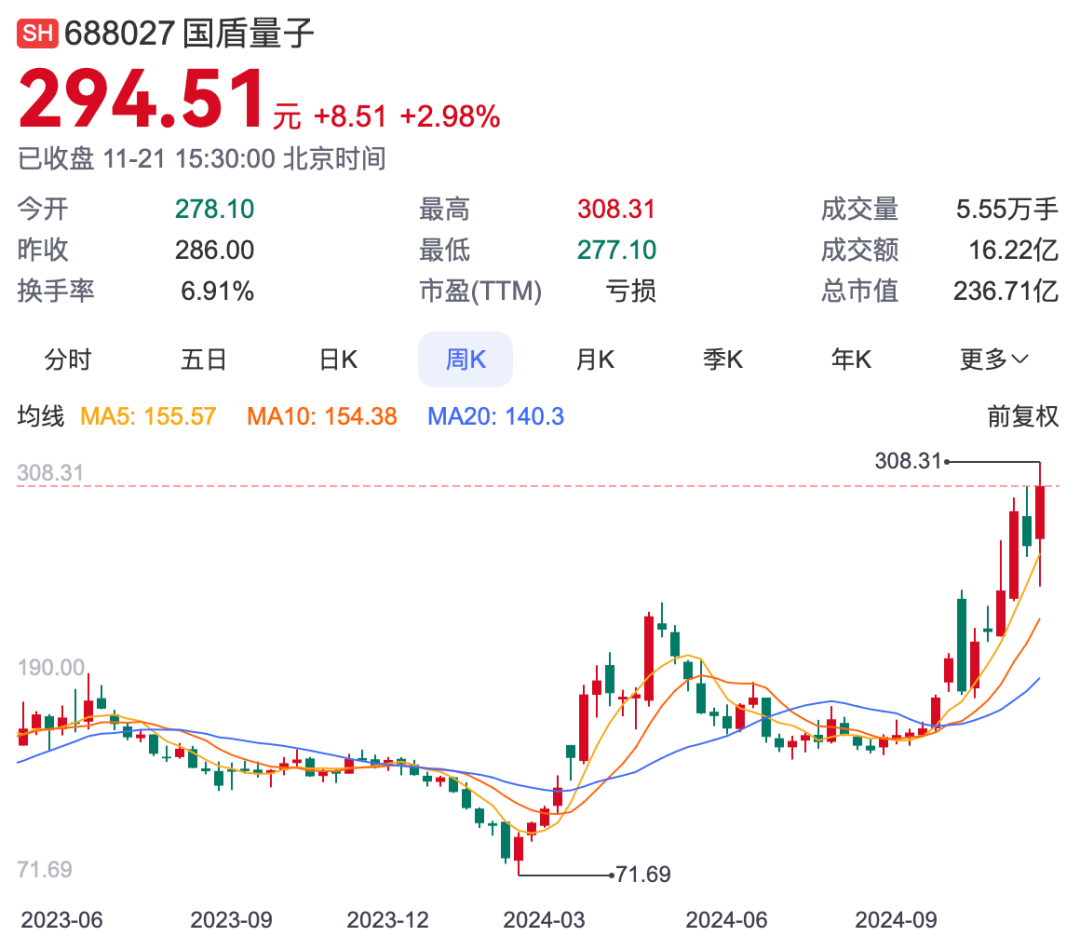Open the 月K monthly candlestick tab
Viewport: 1080px width, 950px height.
coord(594,360)
